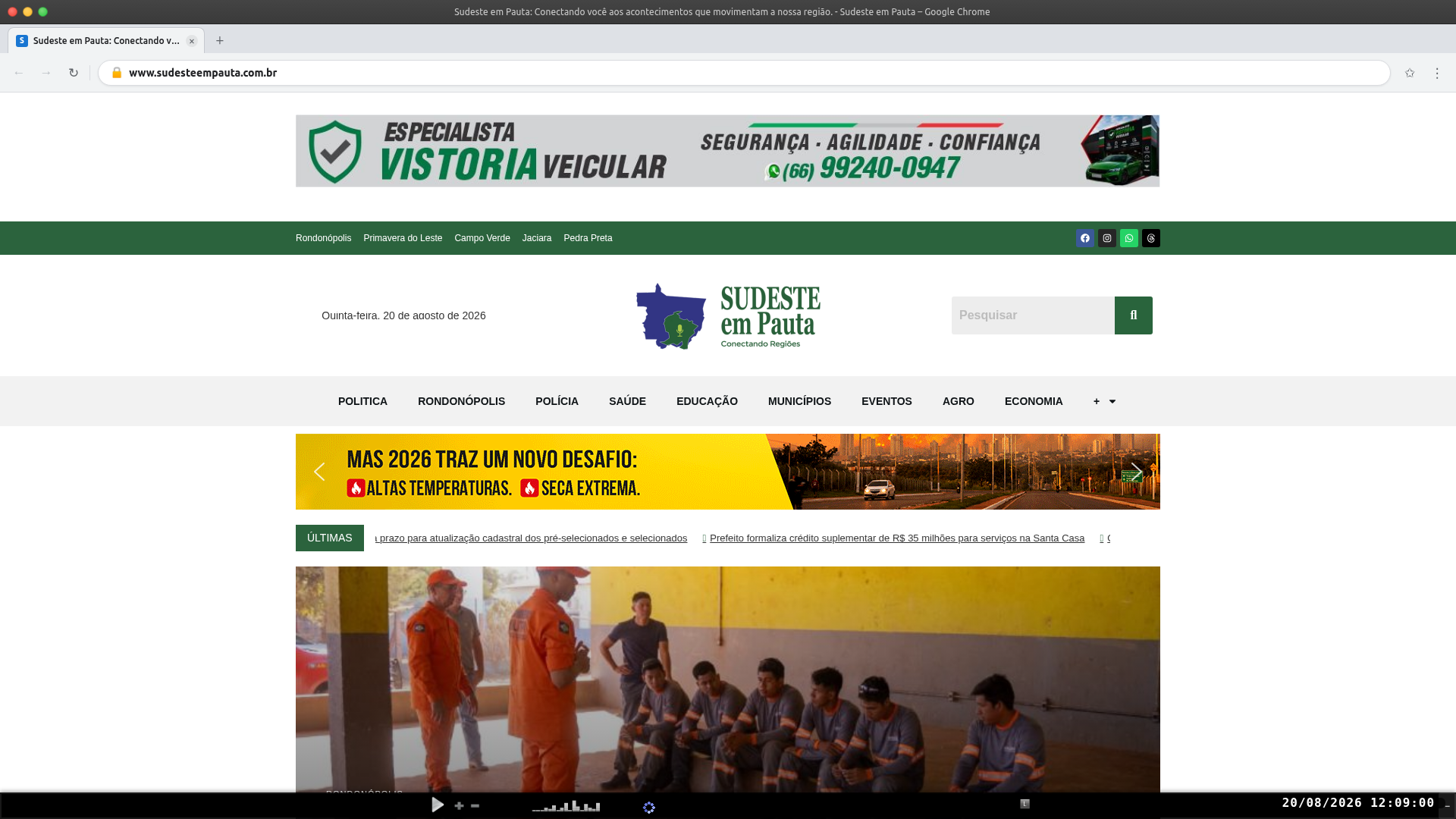Expand the + more categories dropdown
The width and height of the screenshot is (1456, 819).
tap(1104, 401)
